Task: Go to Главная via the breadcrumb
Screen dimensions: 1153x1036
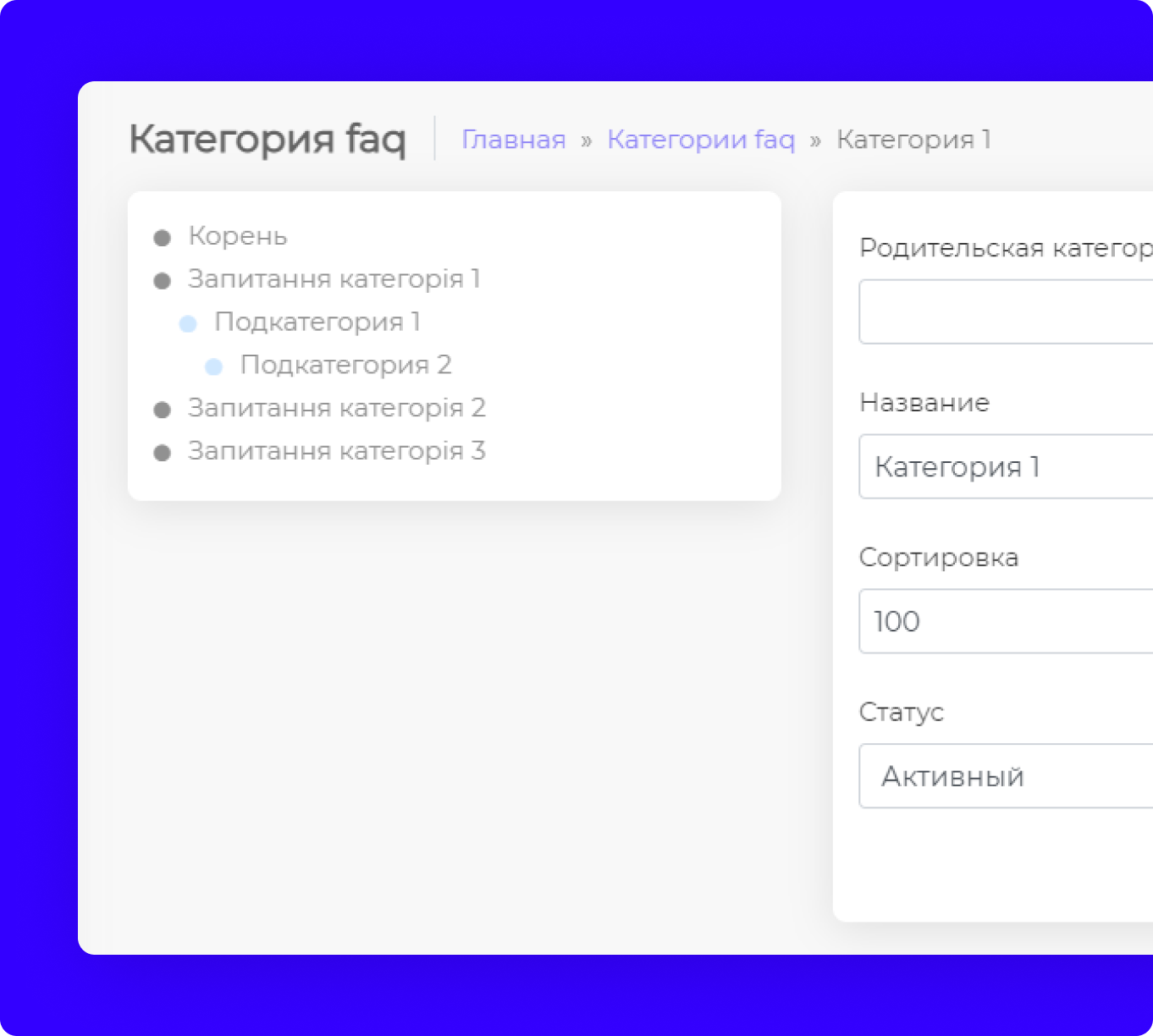Action: (514, 140)
